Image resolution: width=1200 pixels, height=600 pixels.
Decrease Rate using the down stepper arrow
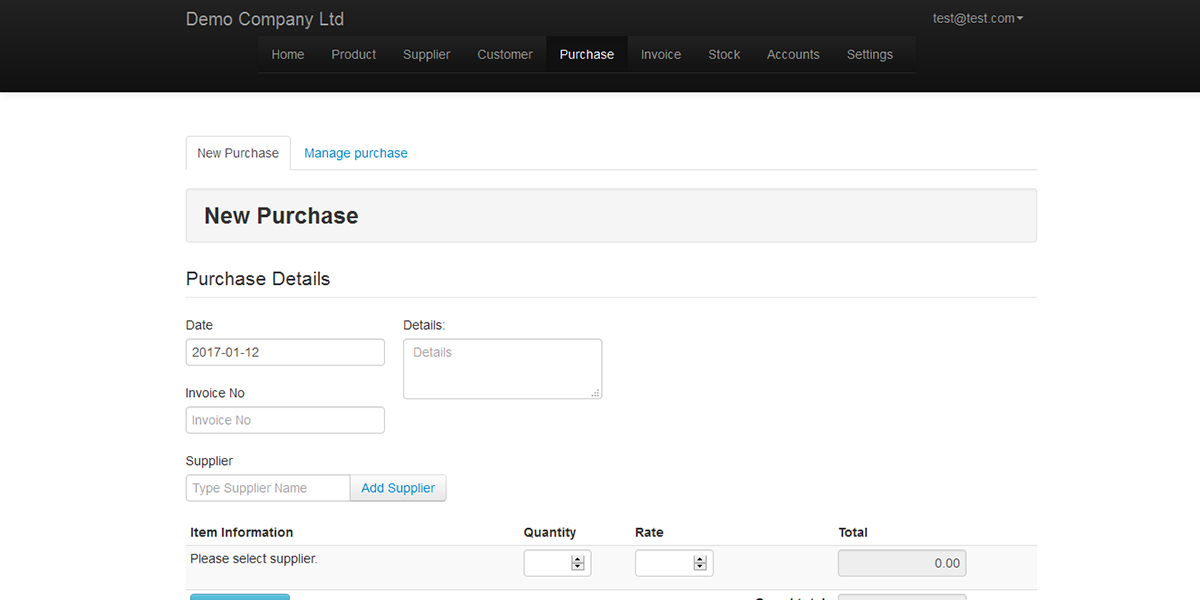point(700,567)
